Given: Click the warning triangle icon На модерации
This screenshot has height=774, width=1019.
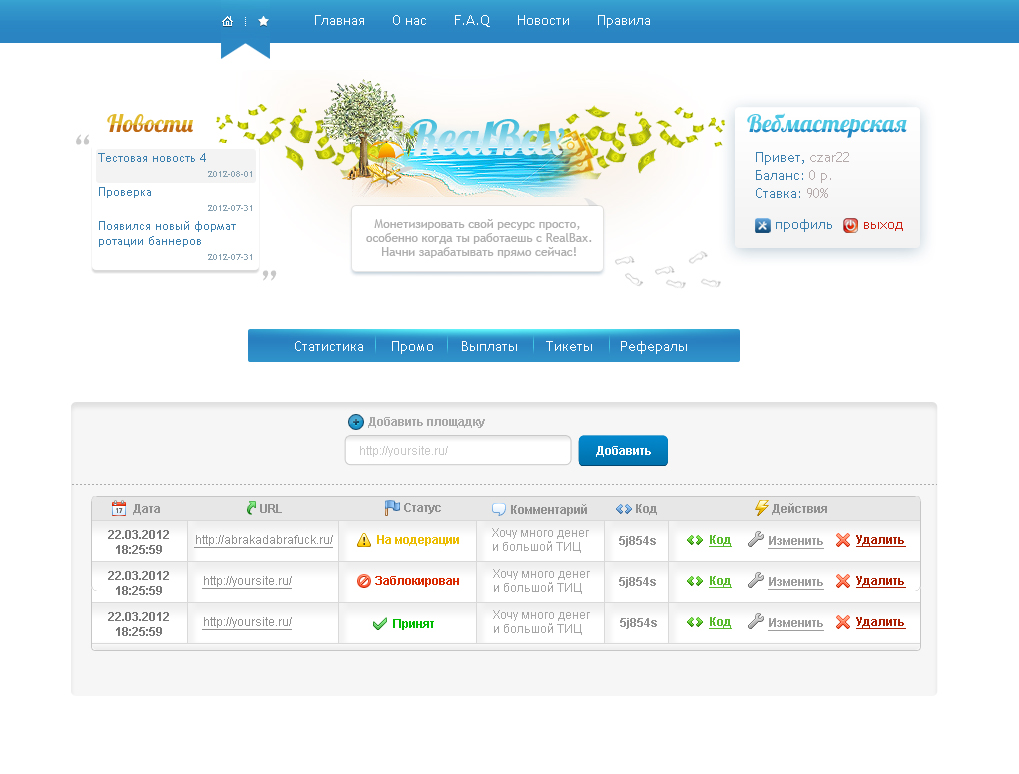Looking at the screenshot, I should coord(364,540).
